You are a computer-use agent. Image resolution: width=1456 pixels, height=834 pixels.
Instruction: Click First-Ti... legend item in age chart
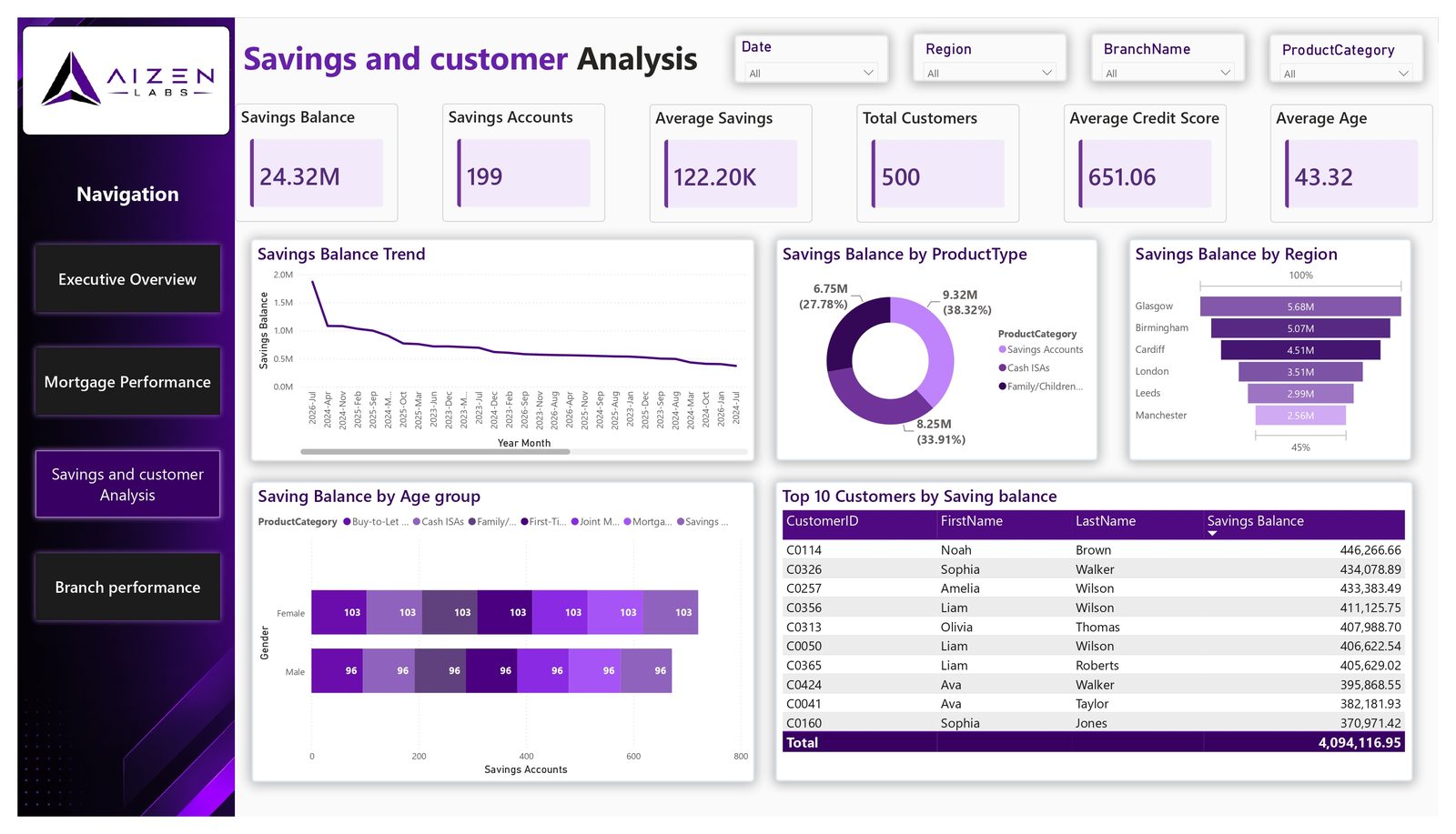tap(543, 522)
